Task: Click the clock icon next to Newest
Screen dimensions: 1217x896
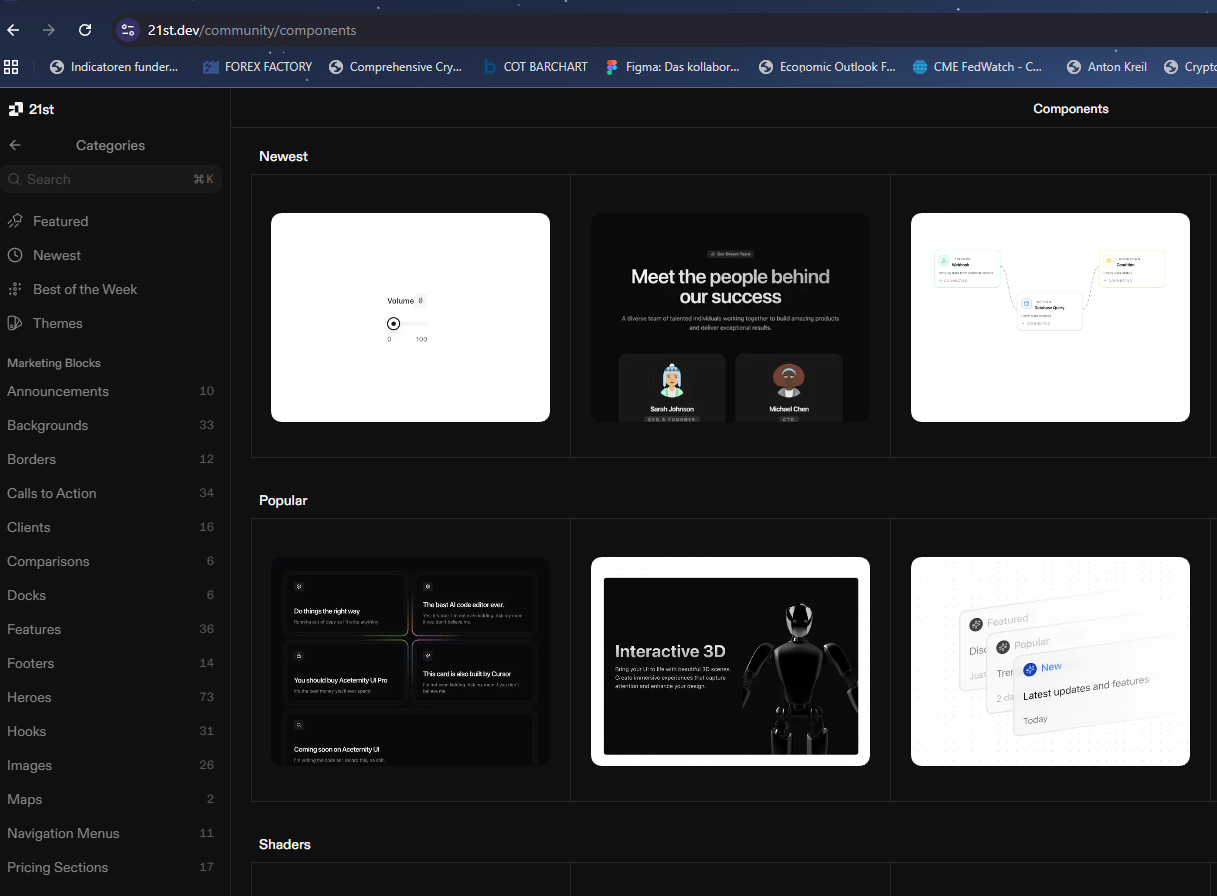Action: [14, 255]
